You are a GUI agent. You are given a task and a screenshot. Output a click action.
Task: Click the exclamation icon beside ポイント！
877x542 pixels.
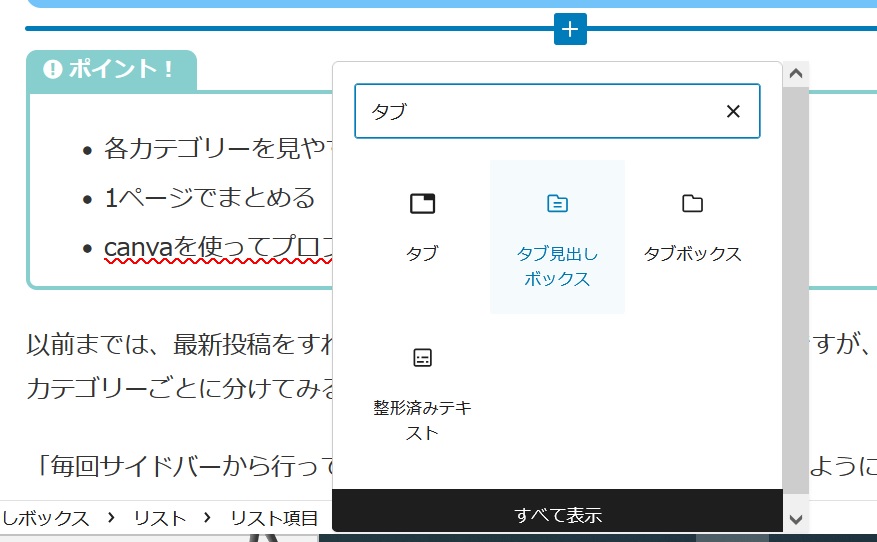[53, 70]
